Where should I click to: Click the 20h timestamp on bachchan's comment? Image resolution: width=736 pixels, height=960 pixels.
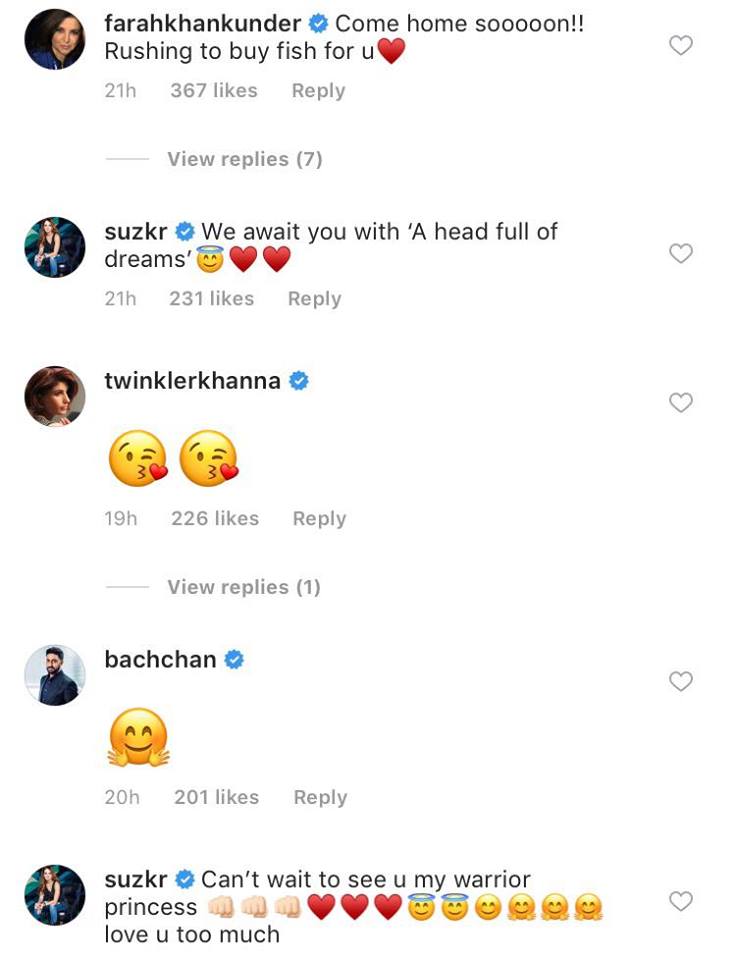click(x=121, y=797)
